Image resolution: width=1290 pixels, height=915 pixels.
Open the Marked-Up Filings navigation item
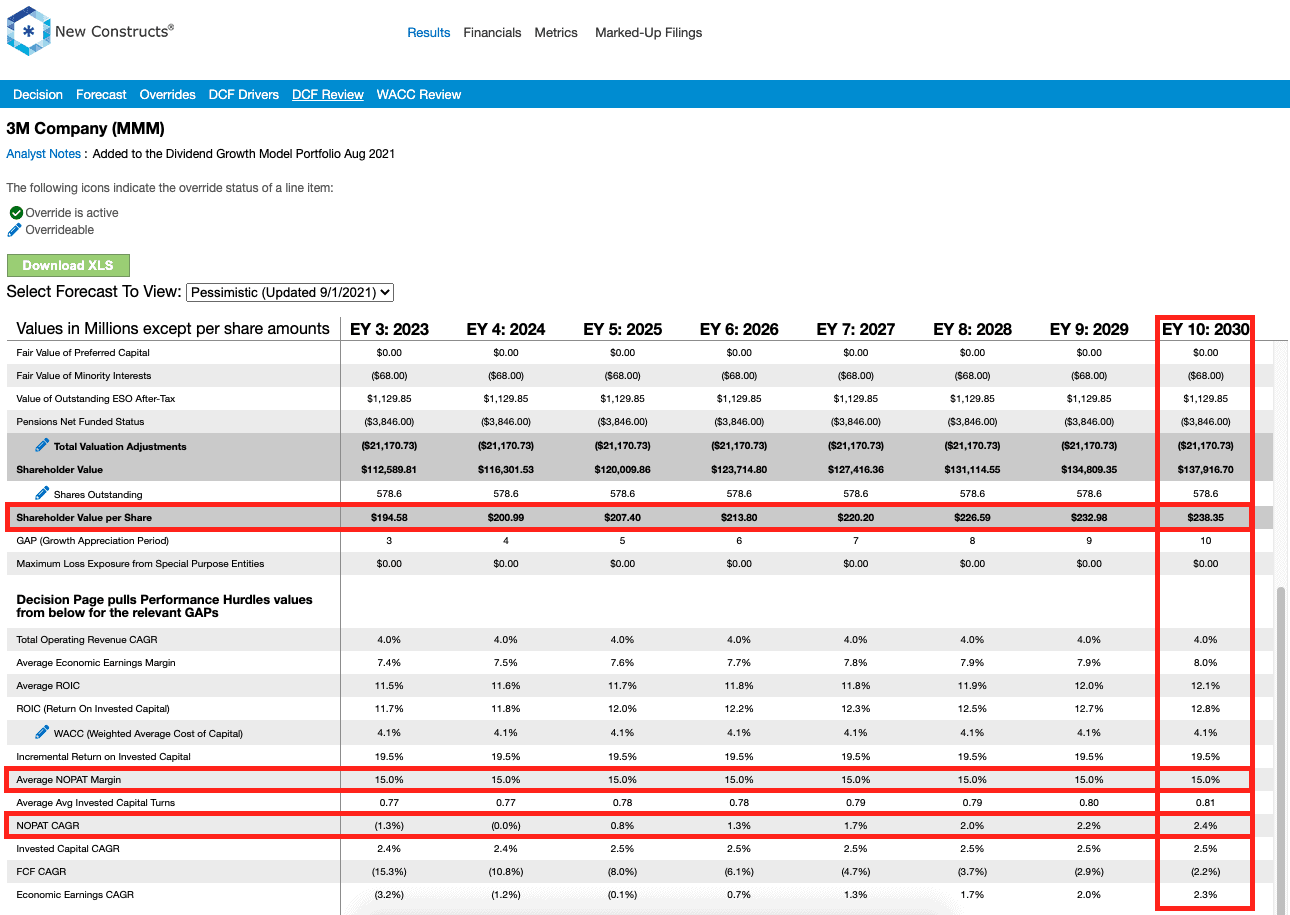(648, 33)
